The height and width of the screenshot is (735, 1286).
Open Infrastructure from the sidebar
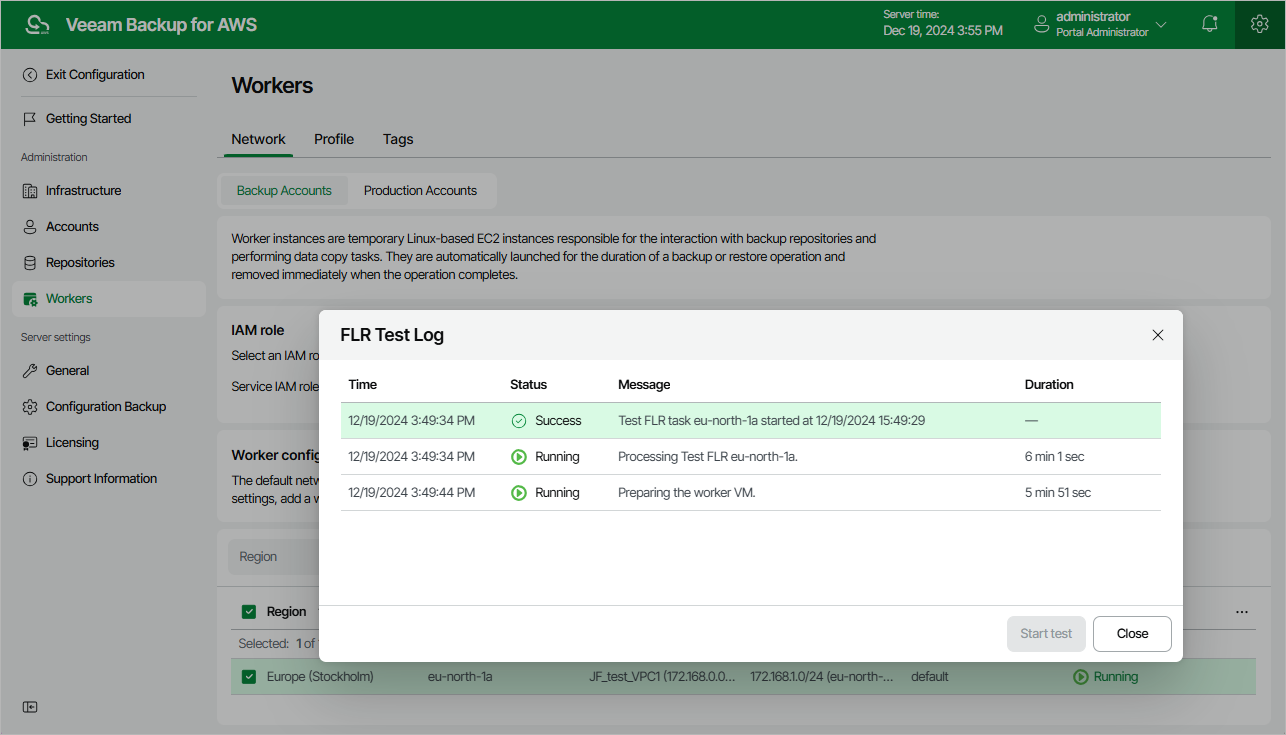tap(83, 191)
